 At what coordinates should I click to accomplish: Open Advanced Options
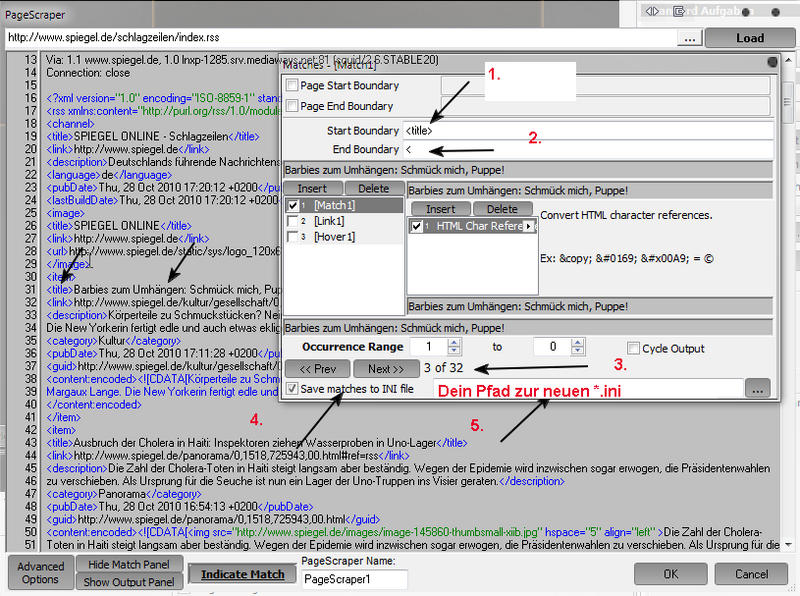click(40, 573)
